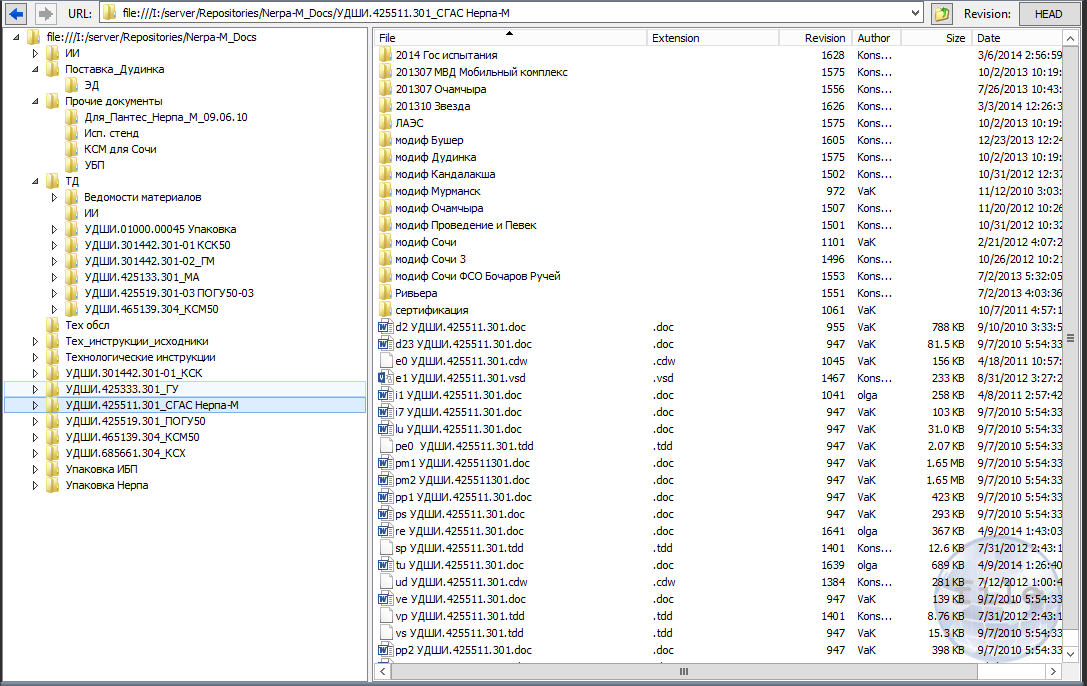Select Тех обсл folder in tree
This screenshot has width=1087, height=686.
tap(87, 325)
